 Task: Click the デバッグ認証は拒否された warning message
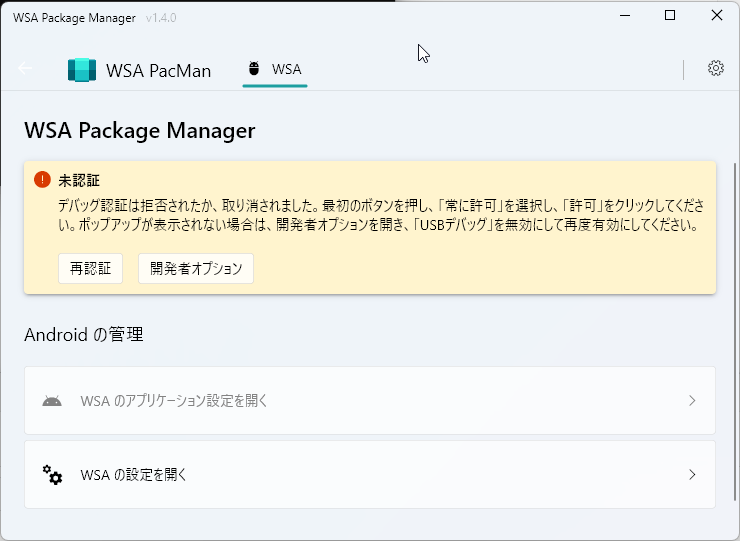(x=381, y=215)
